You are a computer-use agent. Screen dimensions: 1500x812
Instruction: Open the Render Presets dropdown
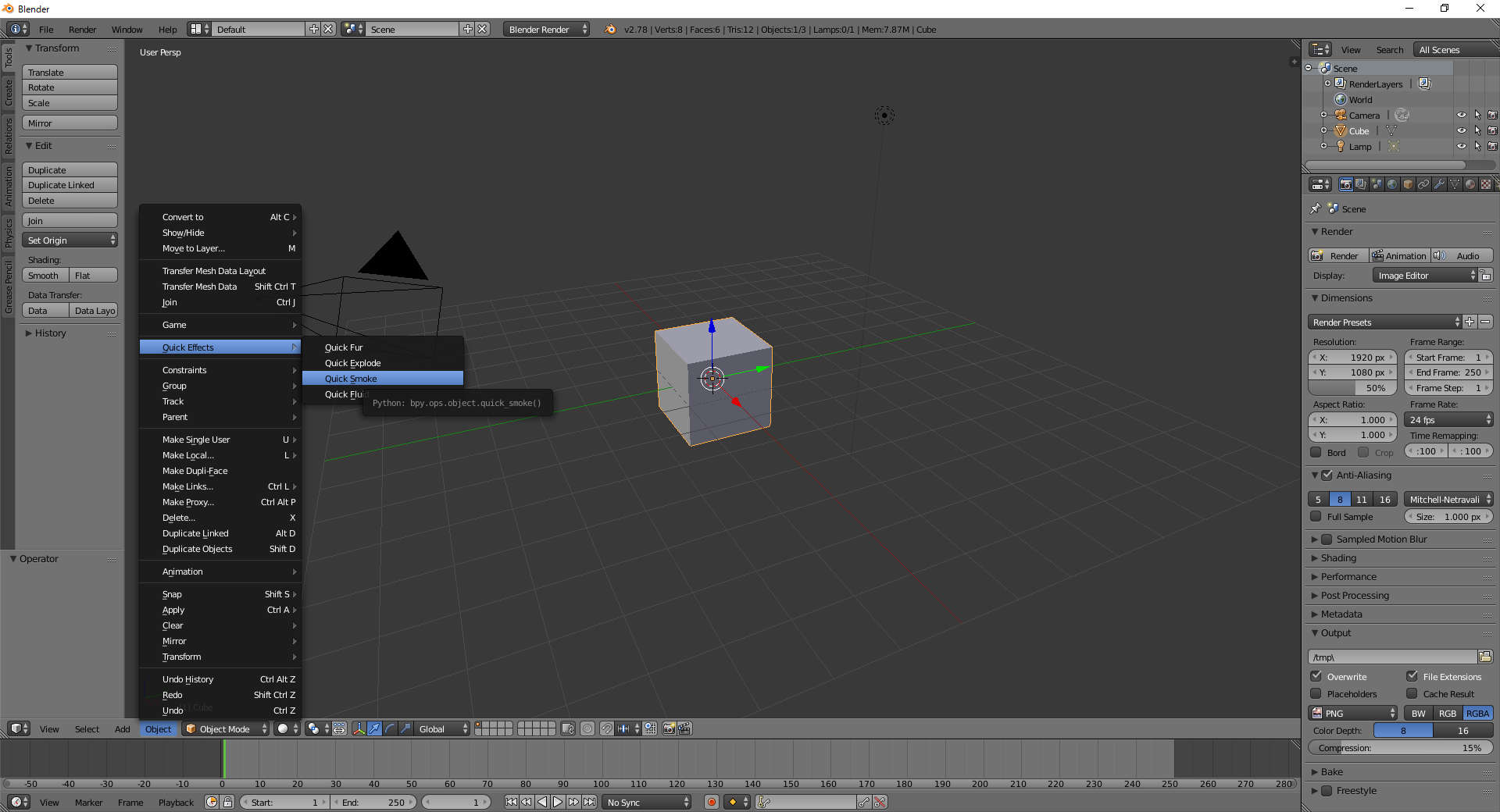[x=1384, y=322]
